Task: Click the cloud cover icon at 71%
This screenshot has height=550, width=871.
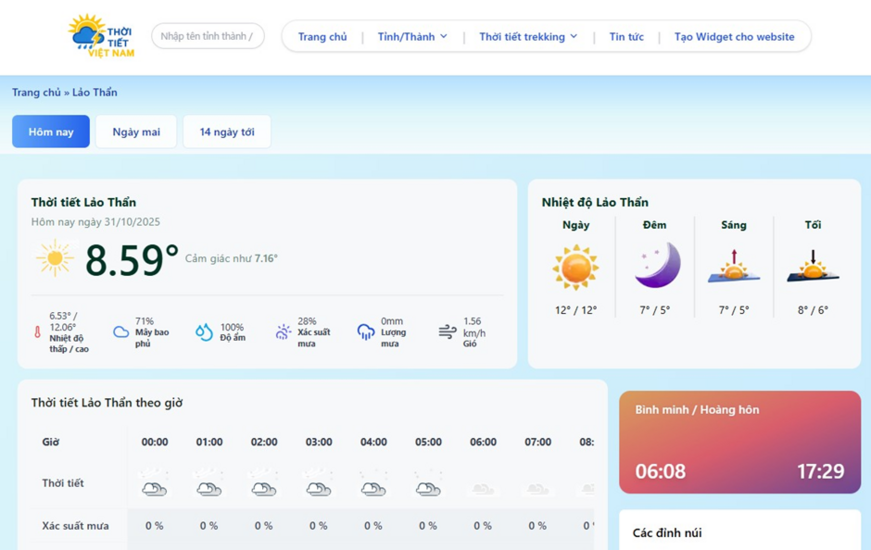Action: (x=121, y=332)
